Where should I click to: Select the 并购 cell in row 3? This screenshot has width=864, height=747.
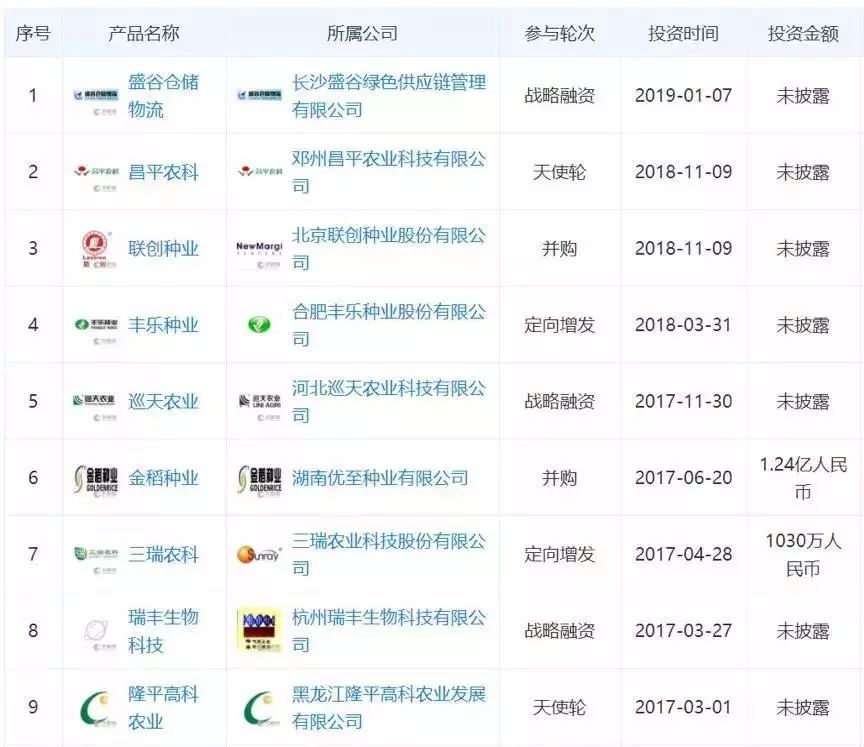coord(559,249)
